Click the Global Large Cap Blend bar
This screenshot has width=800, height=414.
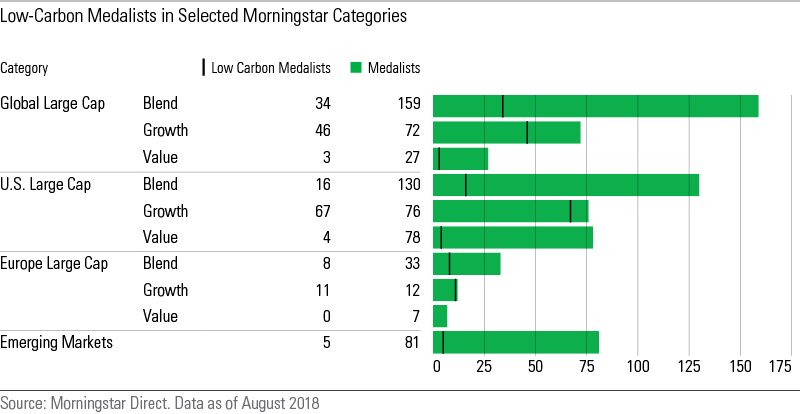pos(595,105)
